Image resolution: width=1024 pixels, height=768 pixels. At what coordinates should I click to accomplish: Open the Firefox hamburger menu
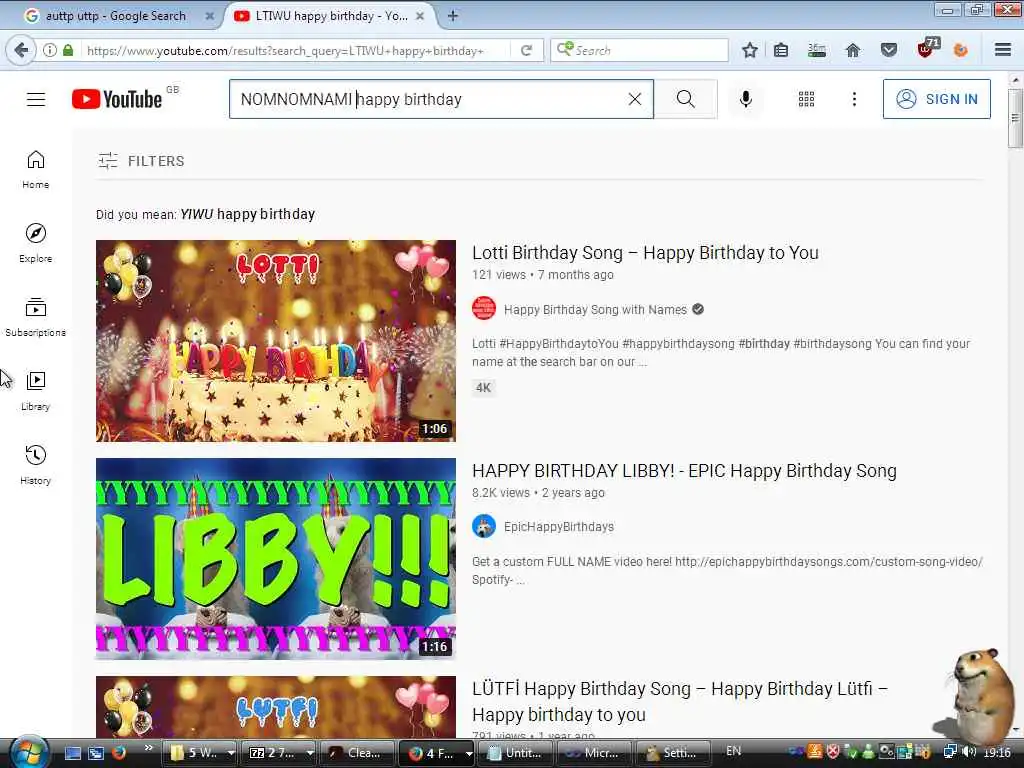point(1003,50)
